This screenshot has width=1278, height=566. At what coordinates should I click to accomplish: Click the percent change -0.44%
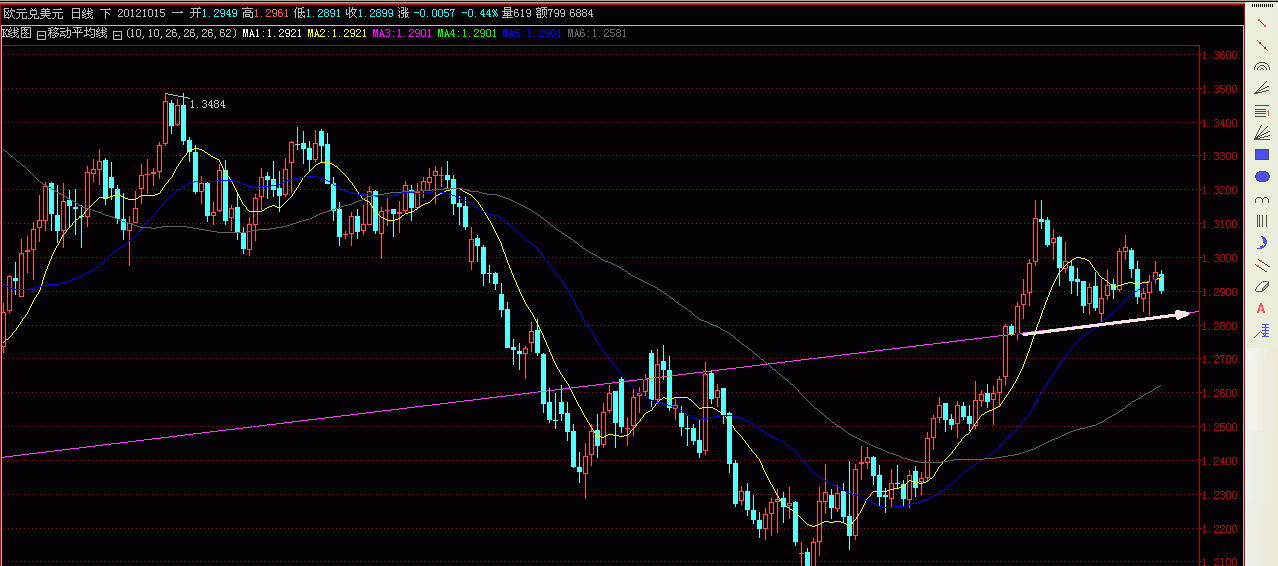480,13
